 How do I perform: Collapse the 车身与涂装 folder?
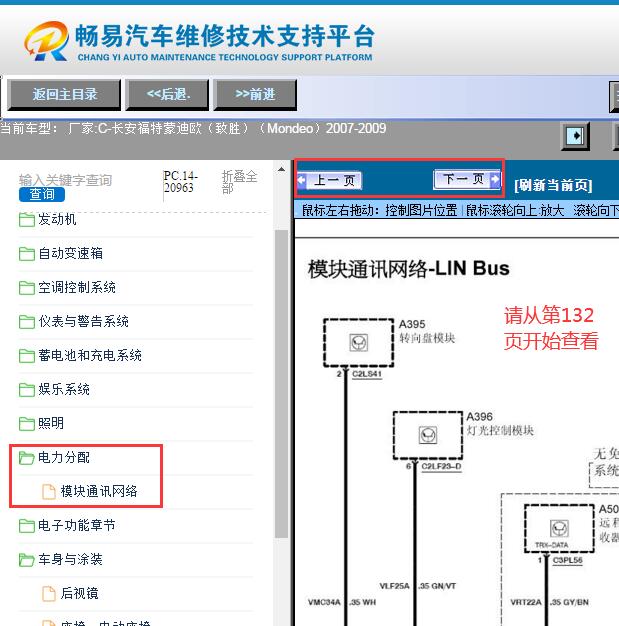[70, 559]
